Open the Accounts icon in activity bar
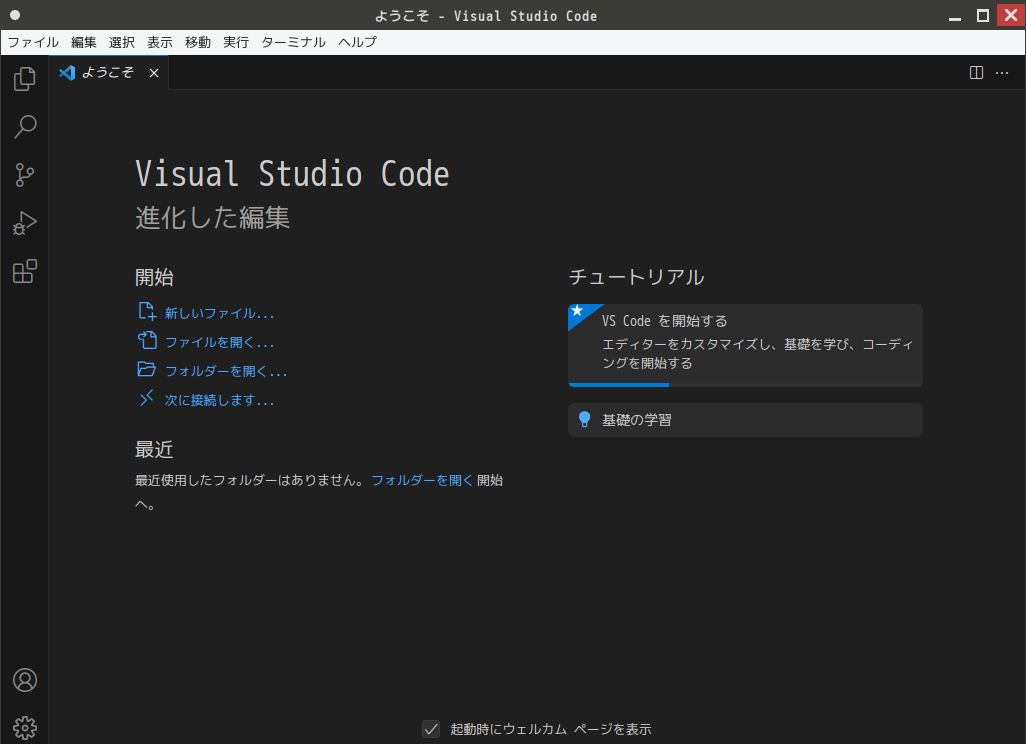Viewport: 1026px width, 744px height. 25,680
